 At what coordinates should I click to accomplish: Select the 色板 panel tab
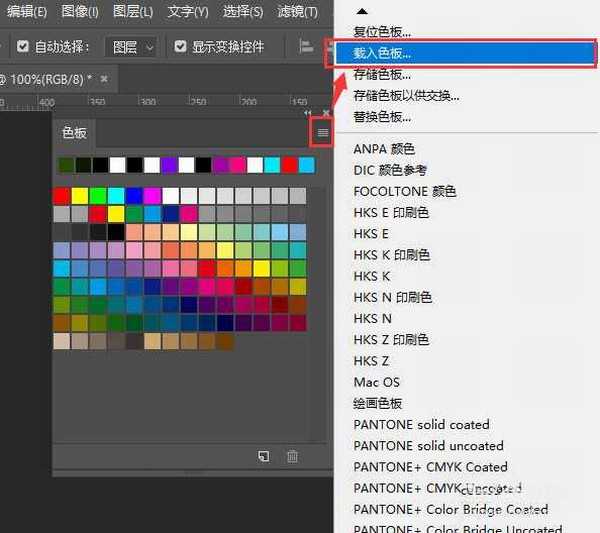pyautogui.click(x=74, y=132)
